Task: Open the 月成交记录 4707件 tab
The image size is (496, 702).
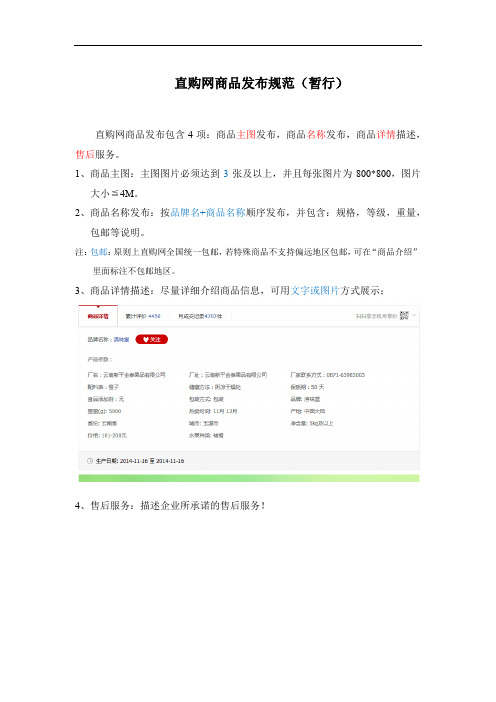Action: tap(200, 316)
